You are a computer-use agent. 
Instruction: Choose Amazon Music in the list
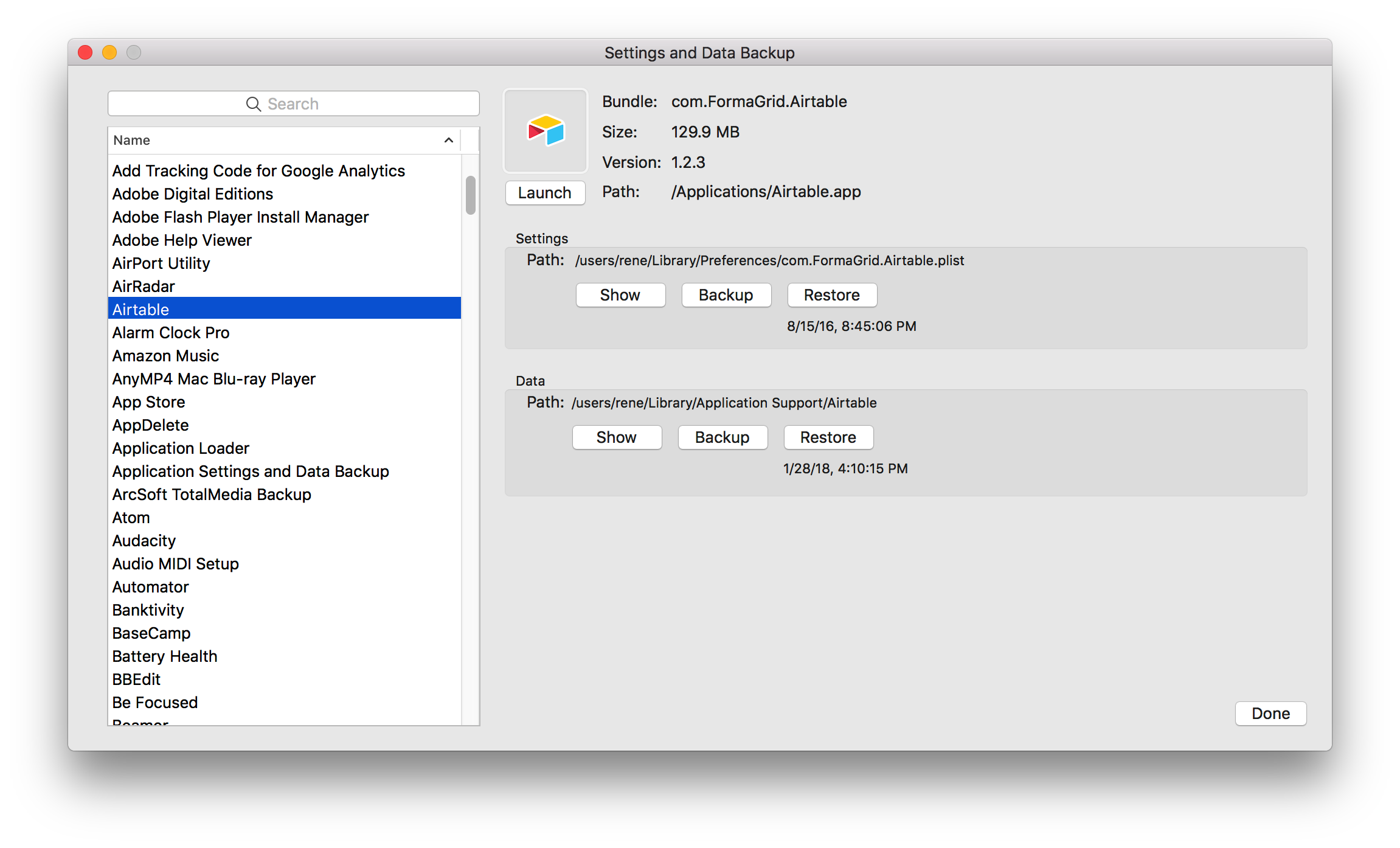284,356
